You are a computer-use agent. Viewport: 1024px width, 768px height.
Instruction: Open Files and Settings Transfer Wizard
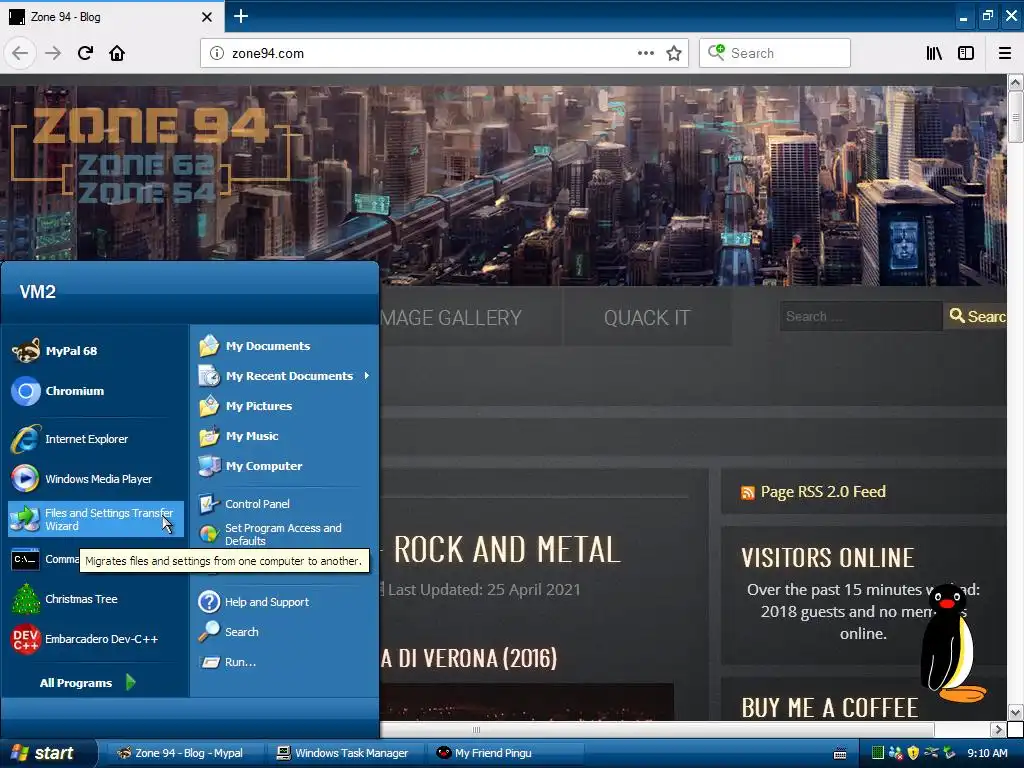click(95, 519)
